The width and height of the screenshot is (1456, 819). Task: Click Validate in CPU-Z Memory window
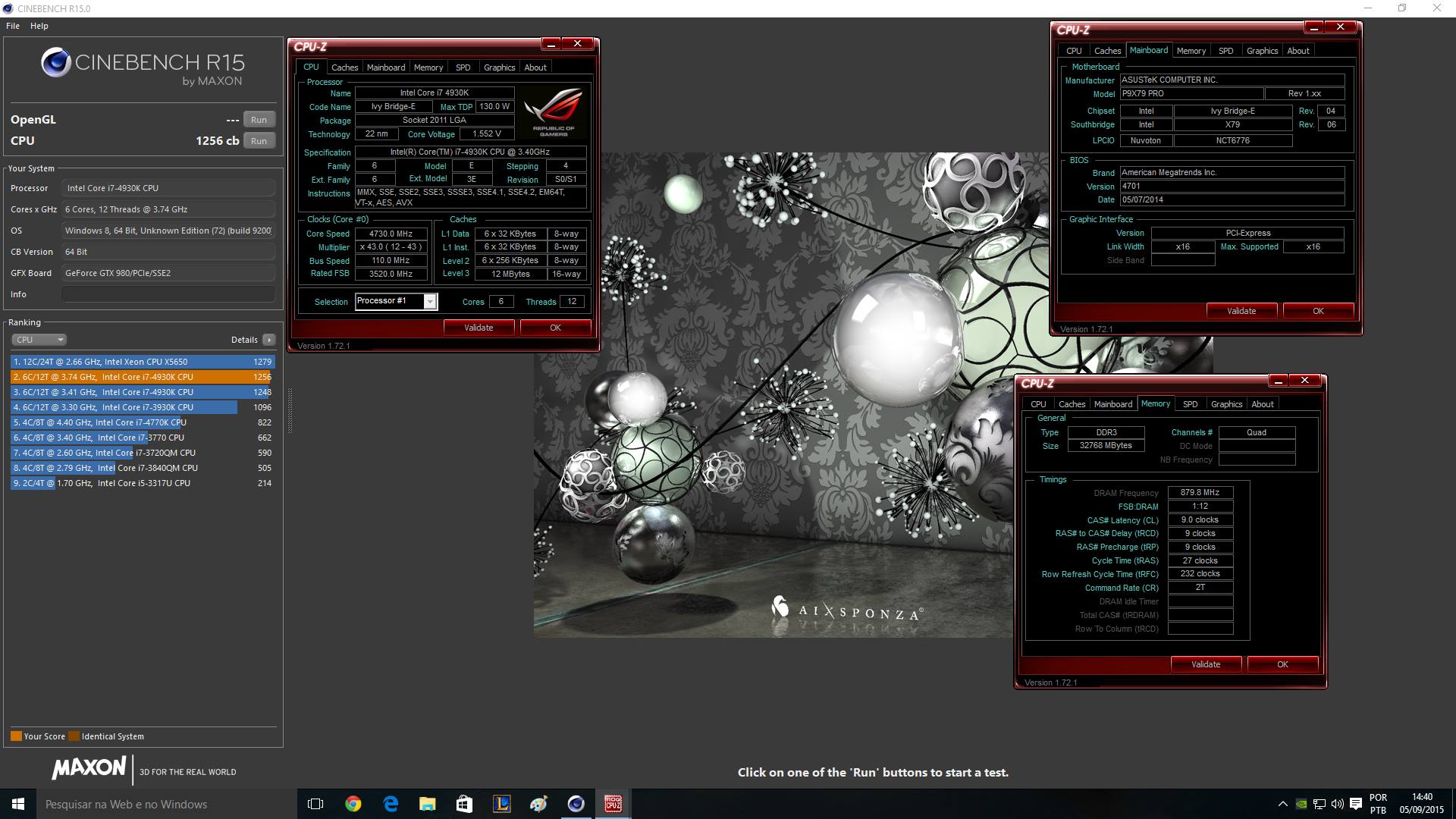pos(1206,664)
